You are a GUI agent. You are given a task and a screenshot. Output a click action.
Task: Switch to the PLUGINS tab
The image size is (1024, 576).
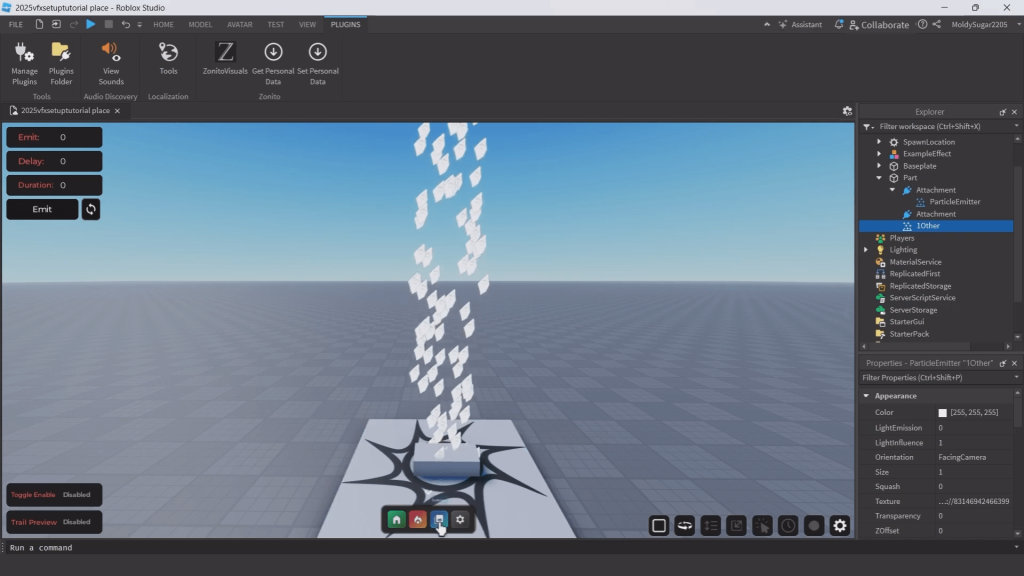pos(345,24)
